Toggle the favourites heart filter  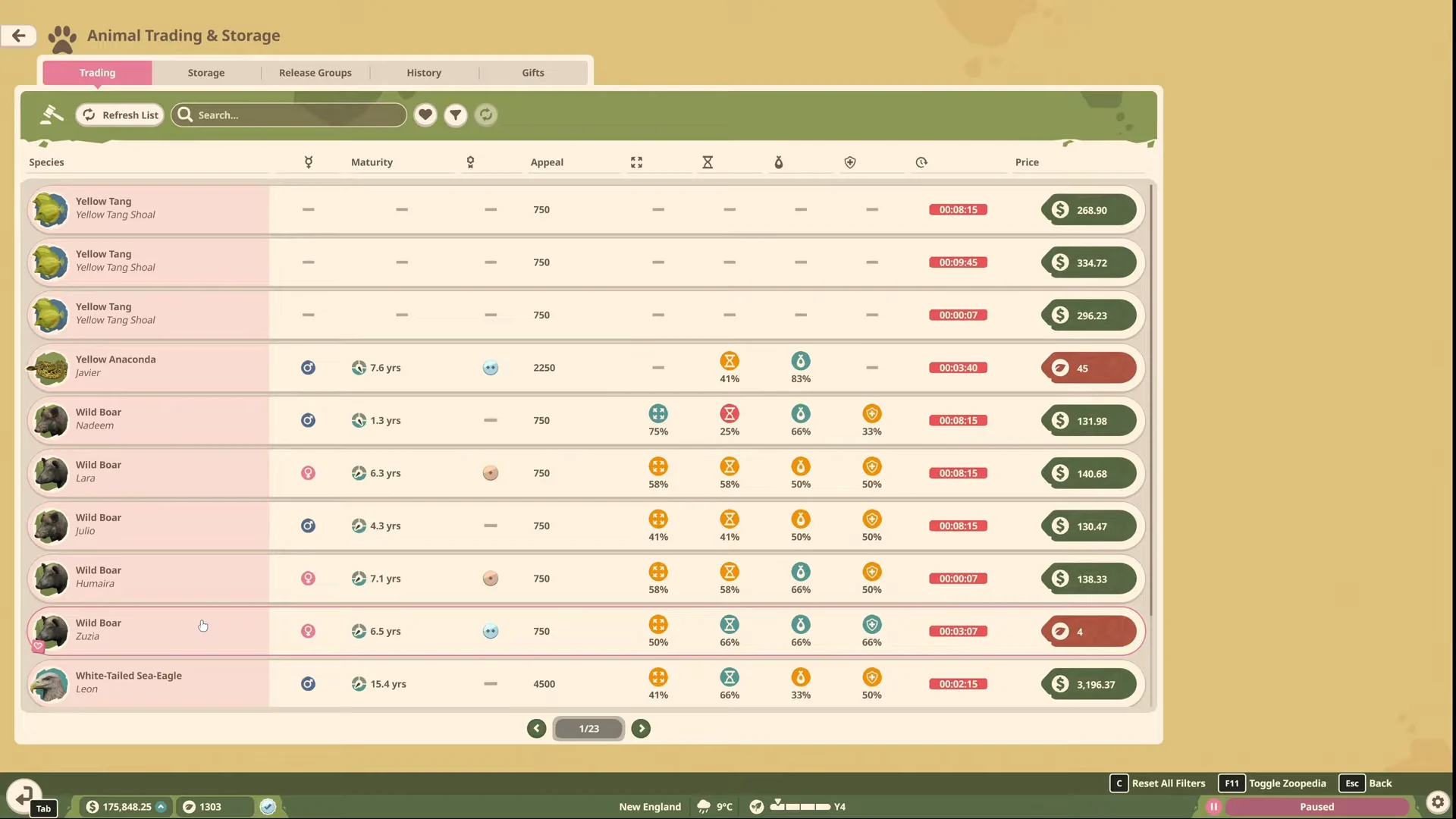point(425,115)
